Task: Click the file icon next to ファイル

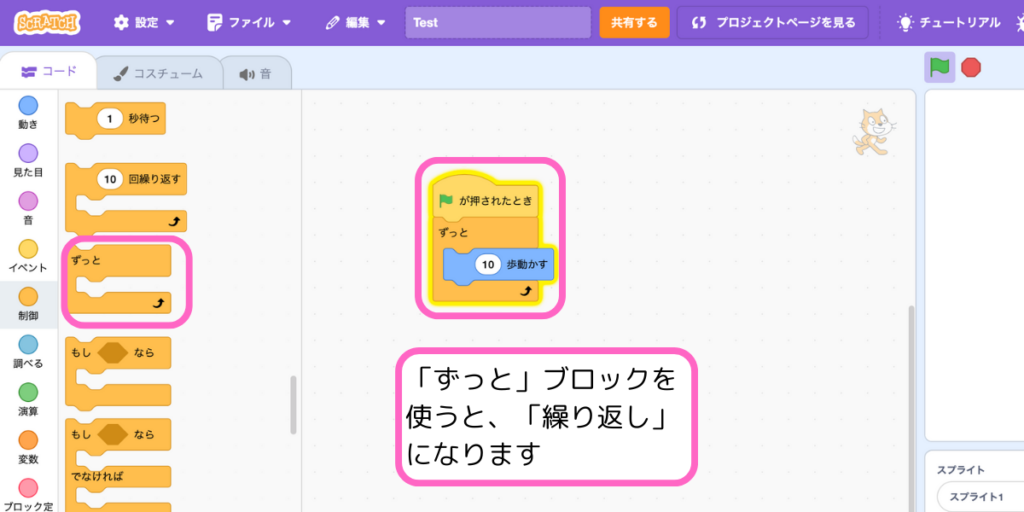Action: coord(214,23)
